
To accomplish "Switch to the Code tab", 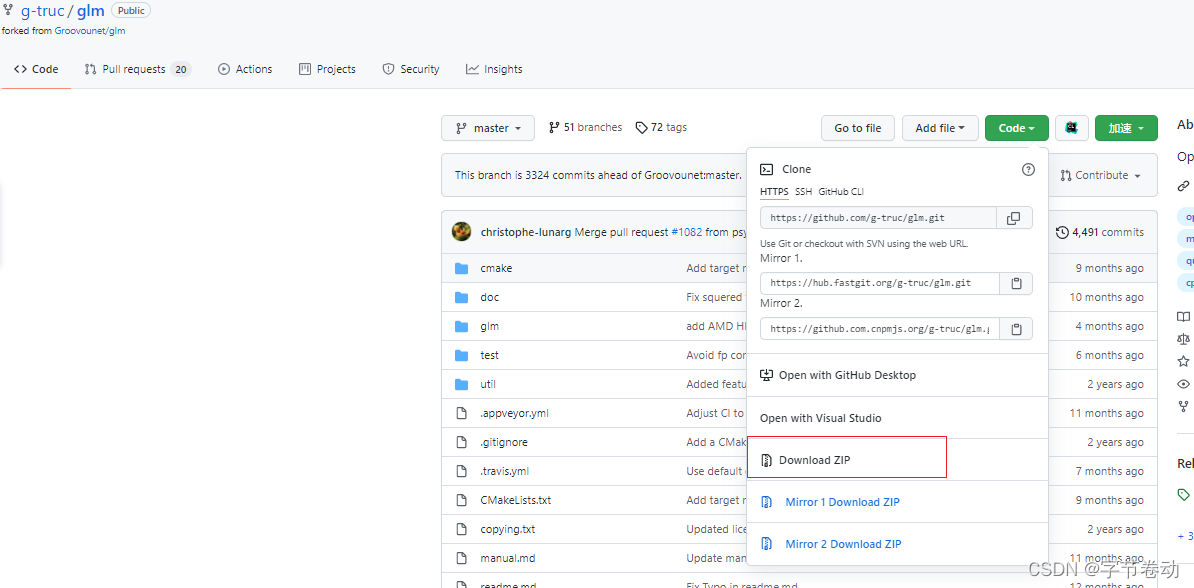I will tap(36, 69).
